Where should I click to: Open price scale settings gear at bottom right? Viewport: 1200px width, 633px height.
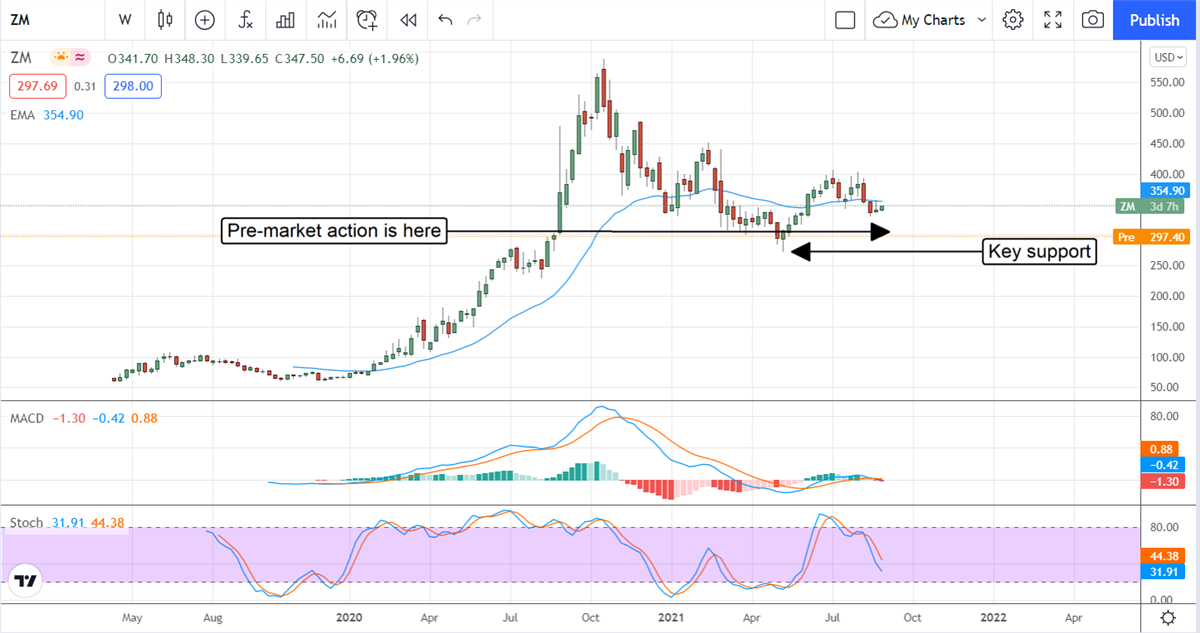click(x=1167, y=617)
